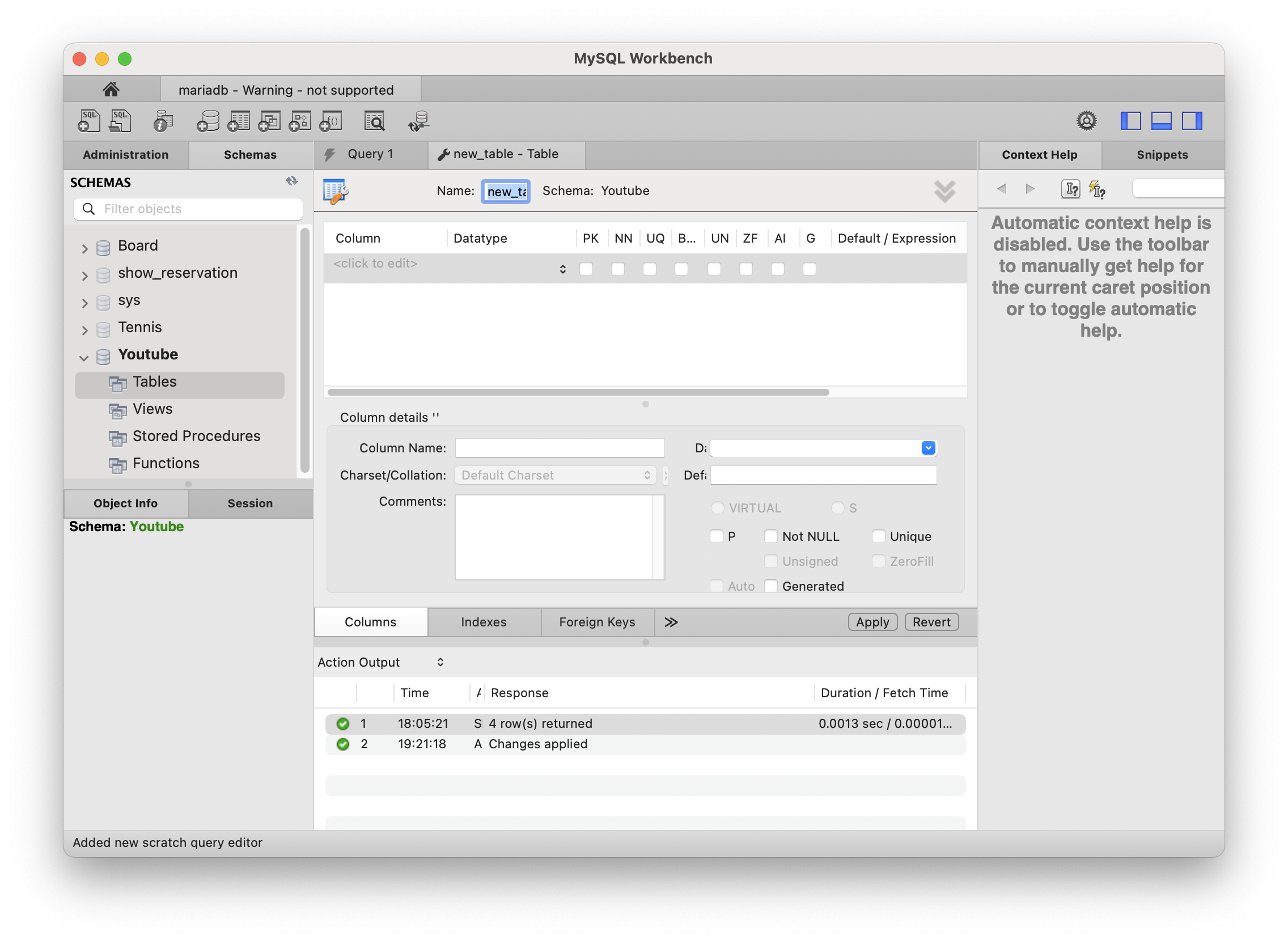Create a new SQL tab toolbar icon

88,121
